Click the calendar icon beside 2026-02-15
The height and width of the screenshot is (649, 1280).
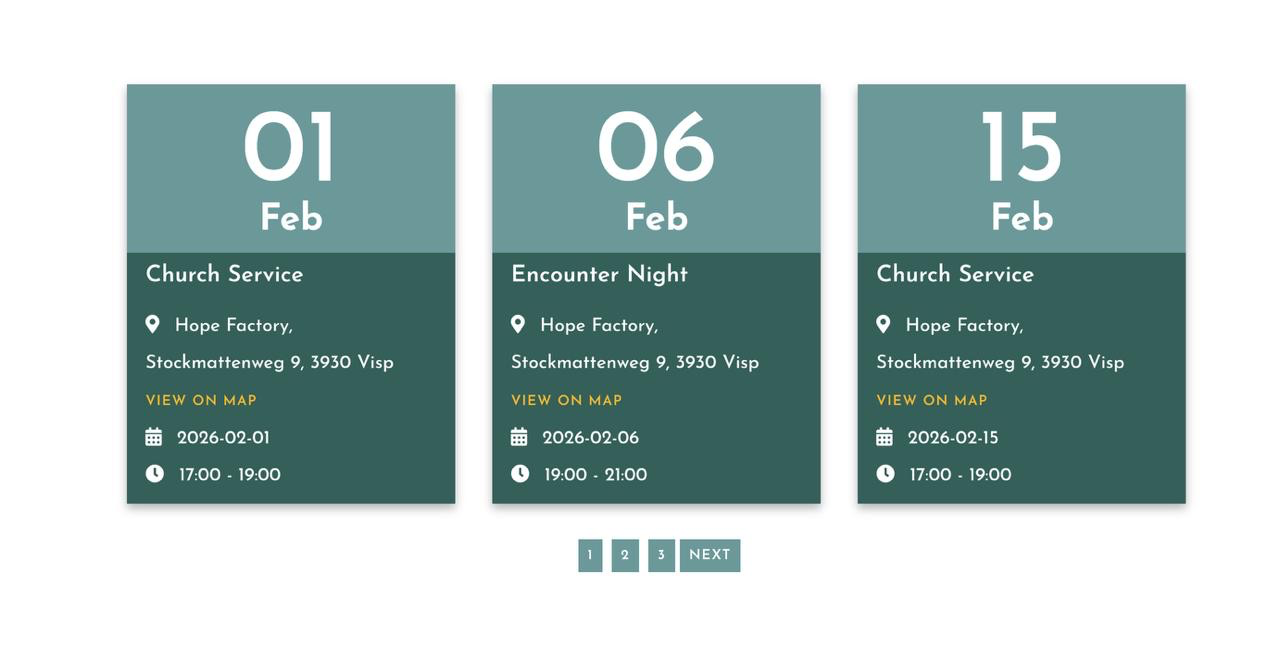coord(885,437)
